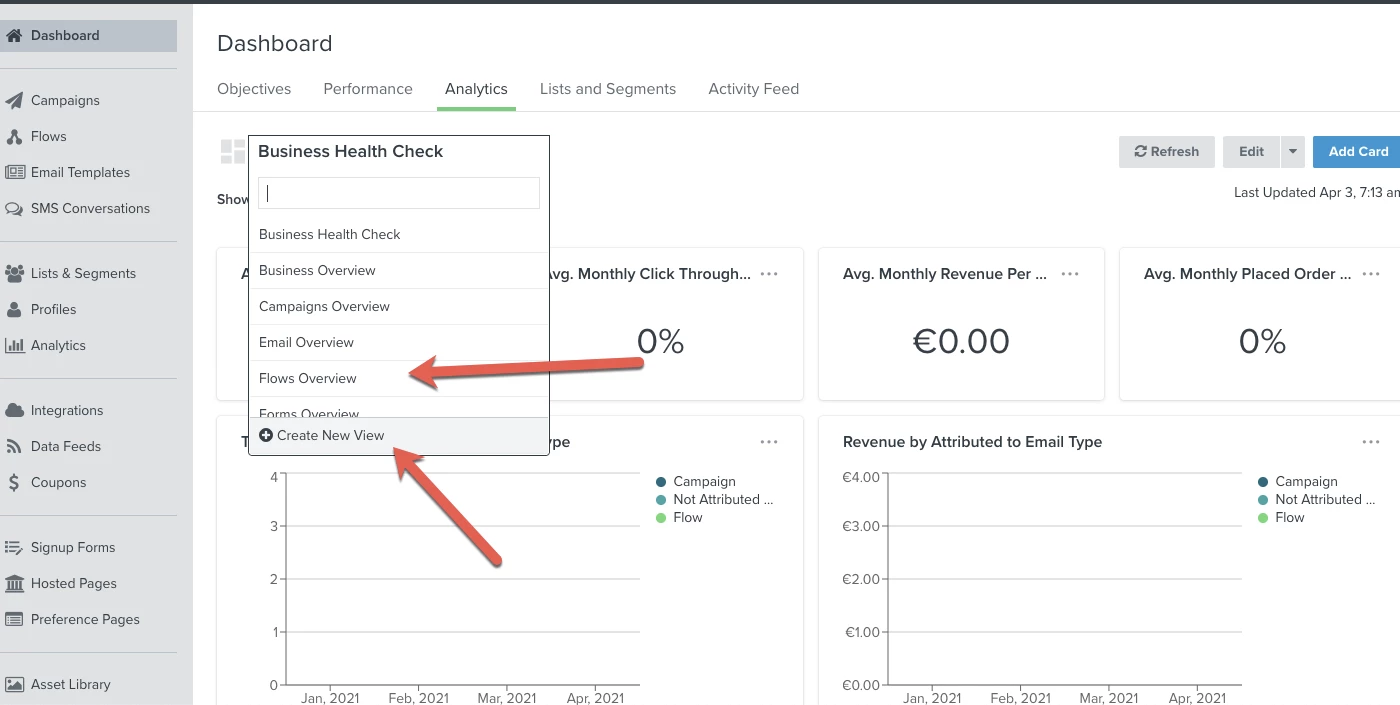
Task: Click the Lists & Segments people icon
Action: point(14,273)
